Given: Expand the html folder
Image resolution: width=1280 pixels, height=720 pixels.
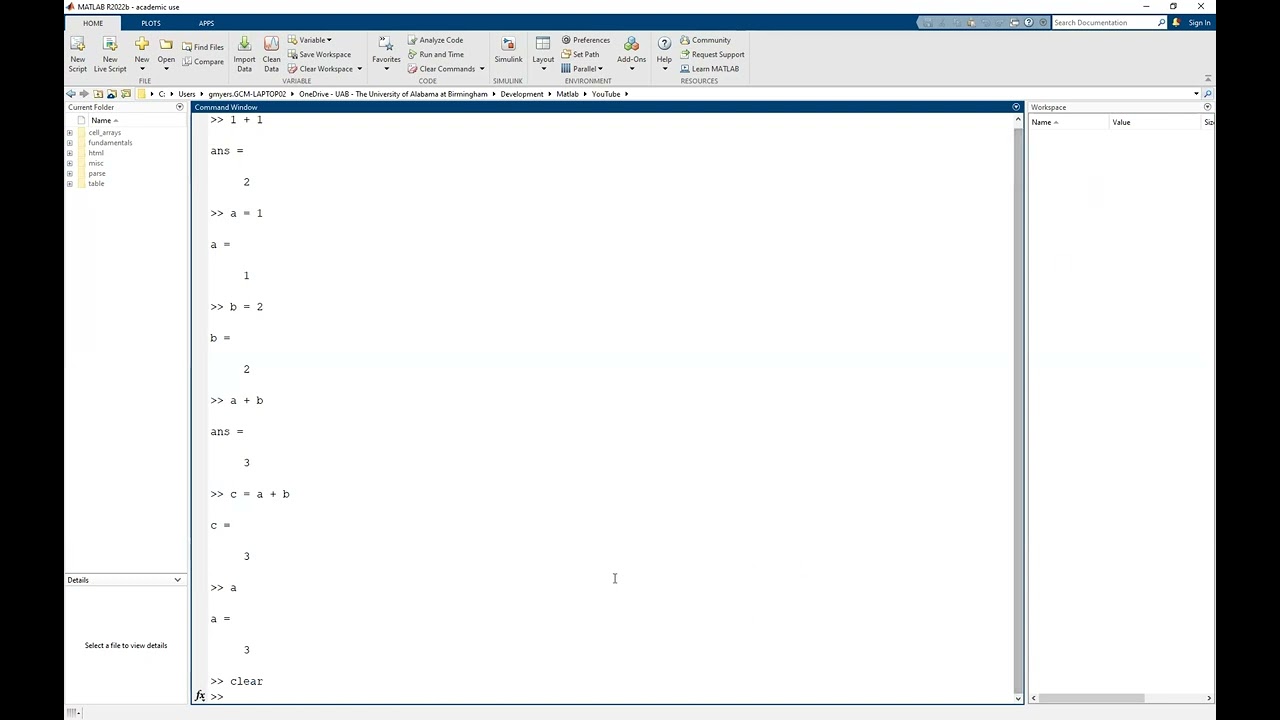Looking at the screenshot, I should point(70,153).
